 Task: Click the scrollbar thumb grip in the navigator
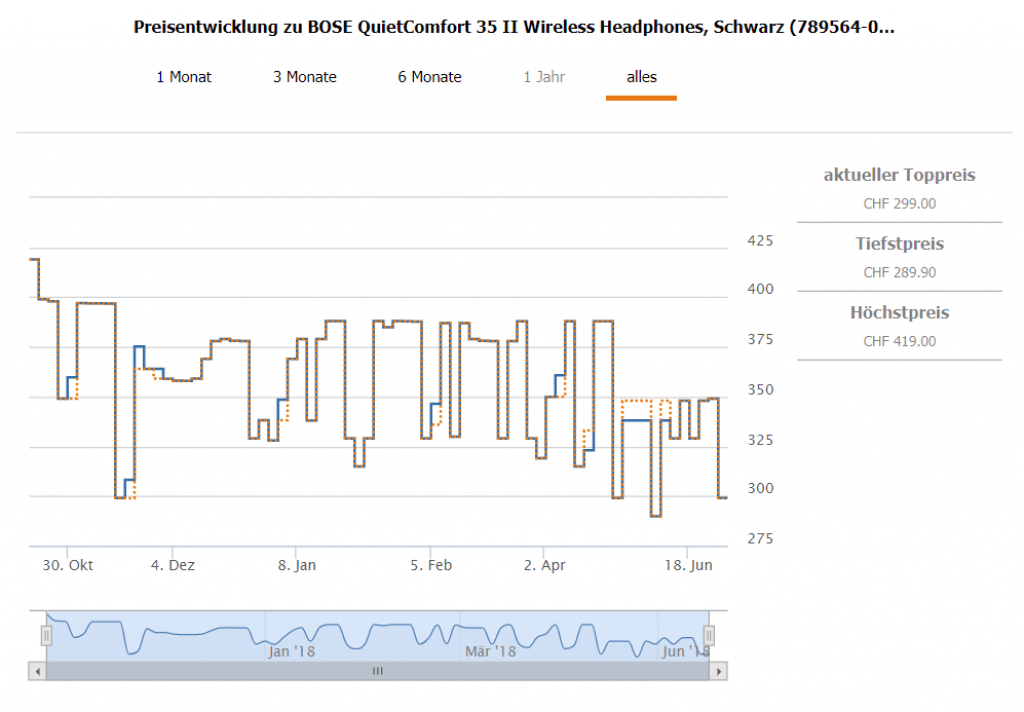point(378,672)
